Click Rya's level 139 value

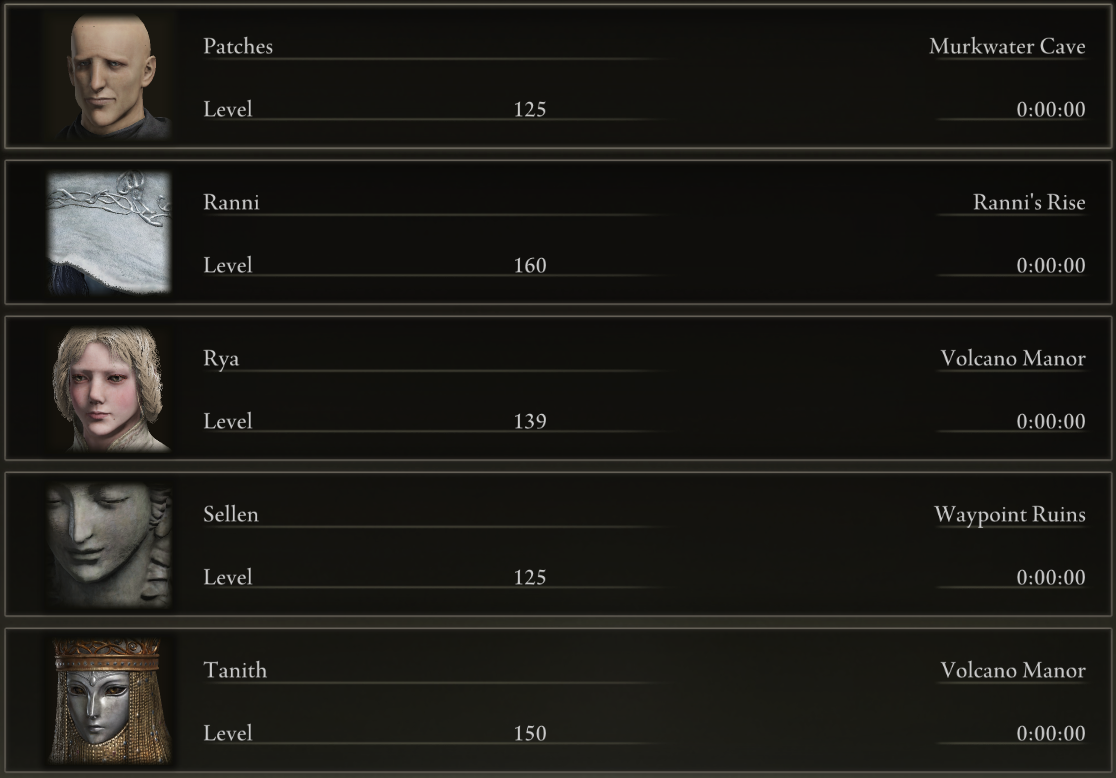click(530, 421)
